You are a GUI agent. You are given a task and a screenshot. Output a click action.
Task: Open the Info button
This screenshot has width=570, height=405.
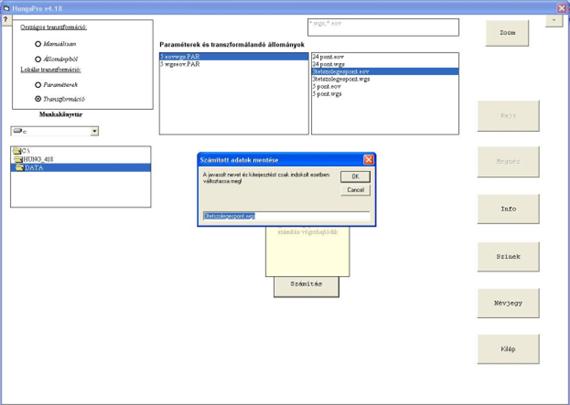pyautogui.click(x=508, y=209)
